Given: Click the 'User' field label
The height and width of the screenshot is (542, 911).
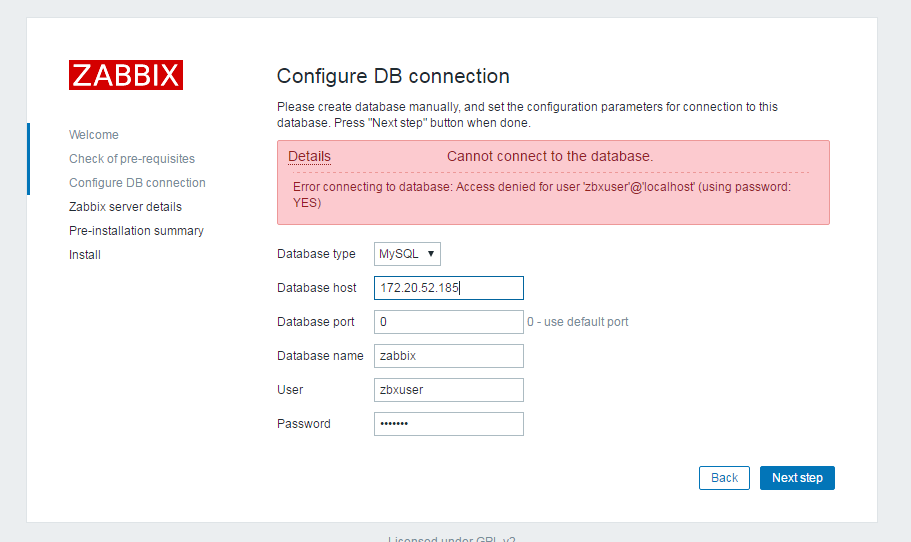Looking at the screenshot, I should tap(290, 390).
